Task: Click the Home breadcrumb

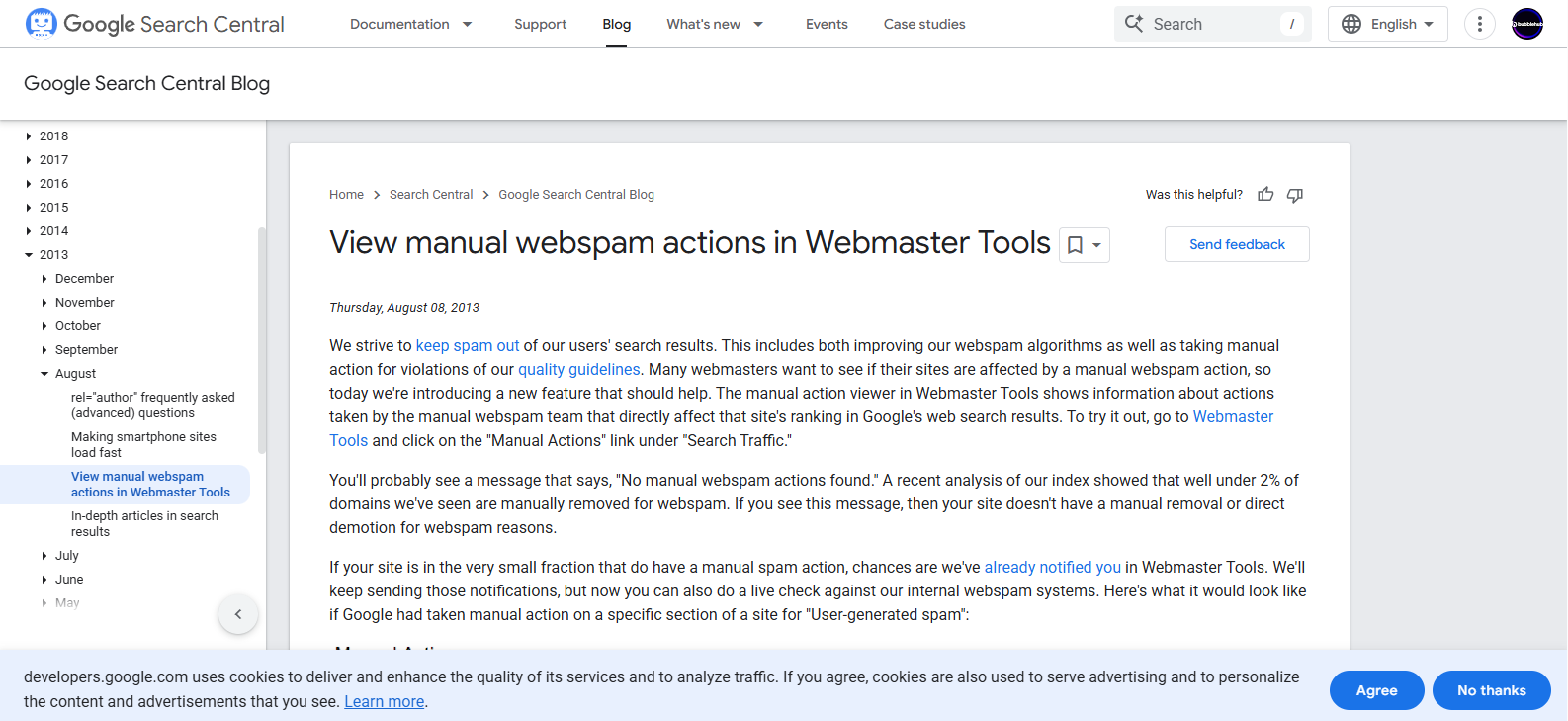Action: (346, 195)
